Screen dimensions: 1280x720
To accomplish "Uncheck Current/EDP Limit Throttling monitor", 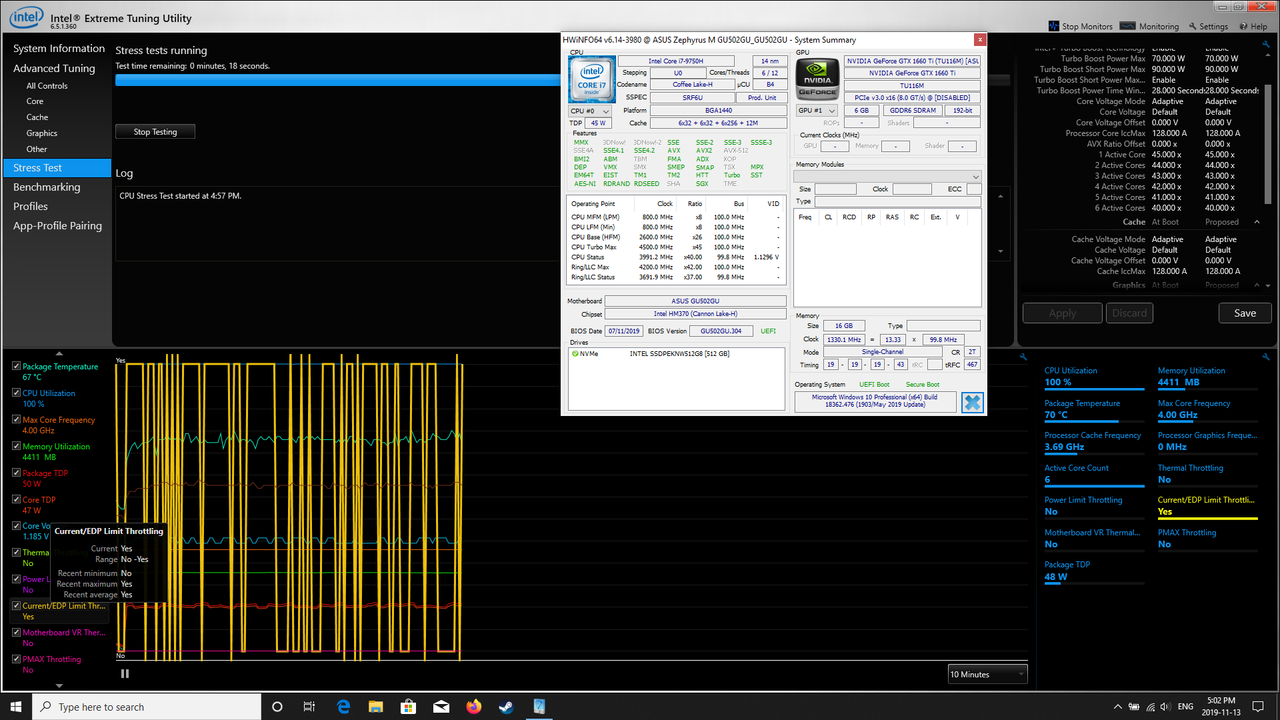I will pyautogui.click(x=16, y=605).
